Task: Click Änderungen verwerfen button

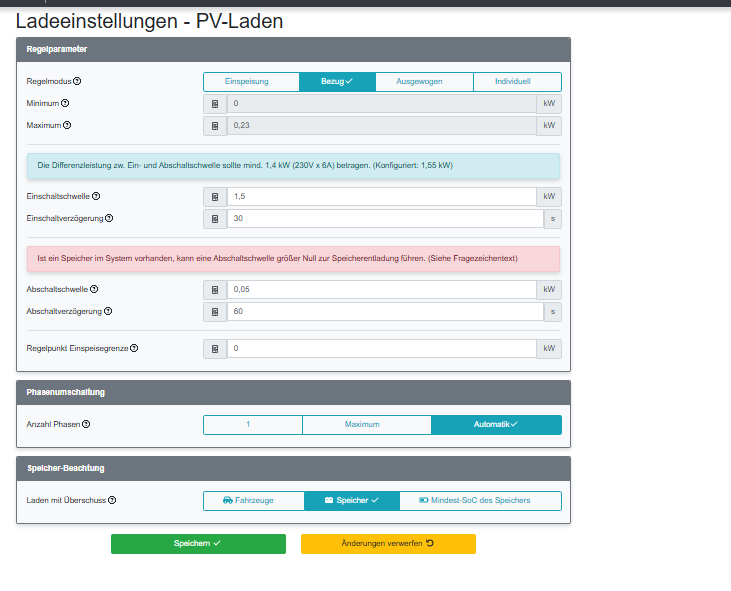Action: [388, 544]
